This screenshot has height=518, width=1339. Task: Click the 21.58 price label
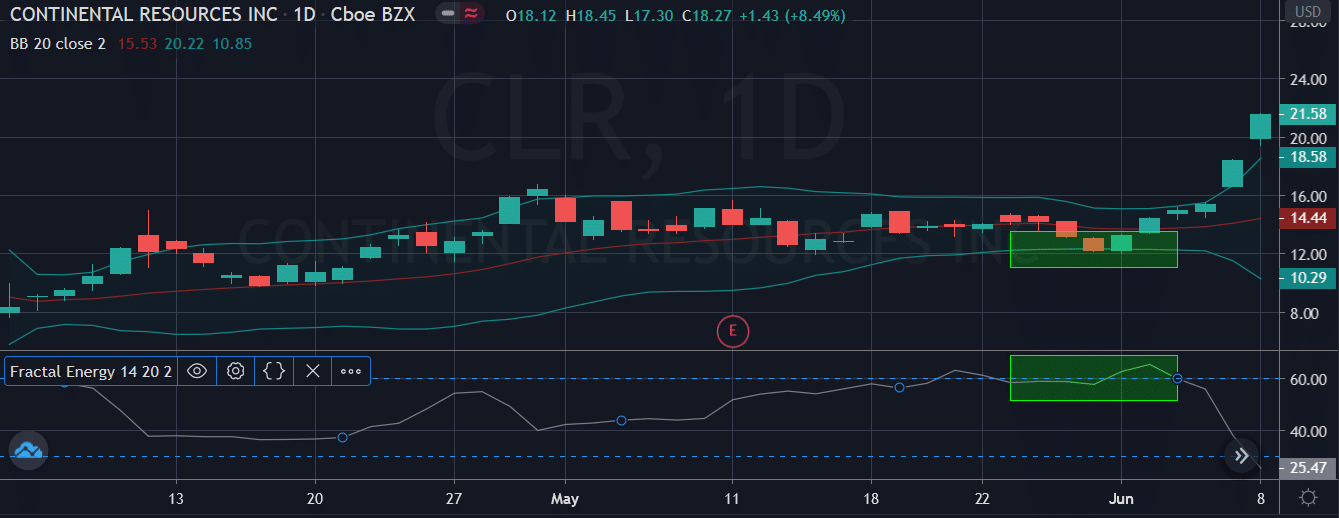click(x=1308, y=114)
